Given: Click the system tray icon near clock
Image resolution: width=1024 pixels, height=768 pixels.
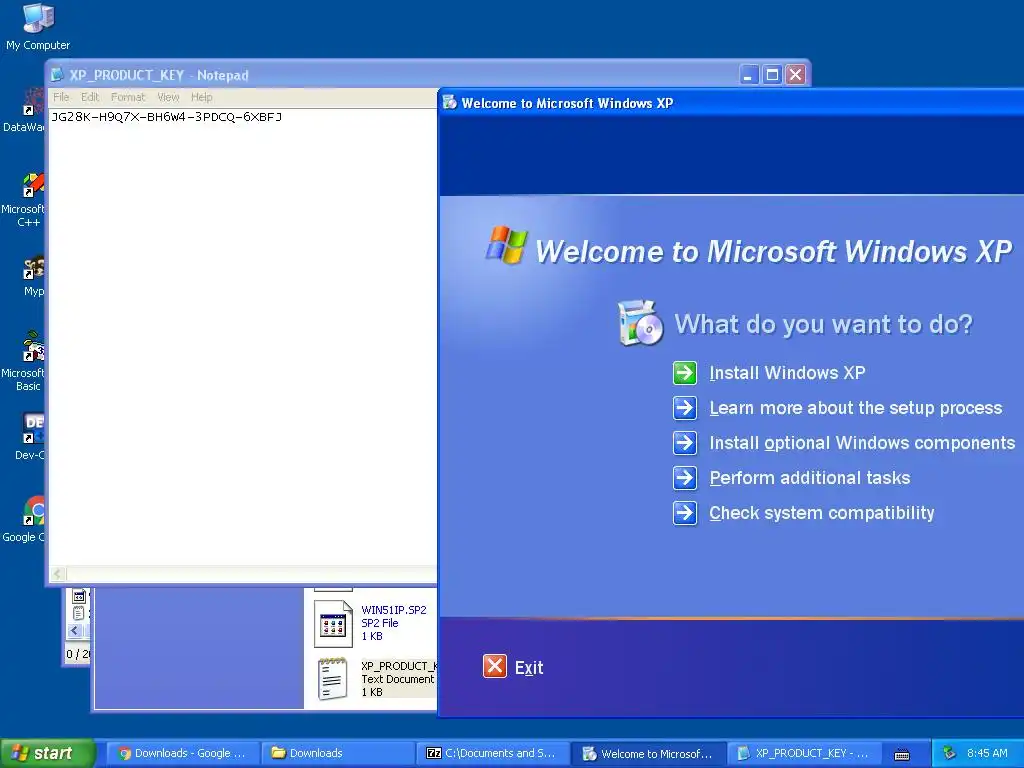Looking at the screenshot, I should click(949, 753).
